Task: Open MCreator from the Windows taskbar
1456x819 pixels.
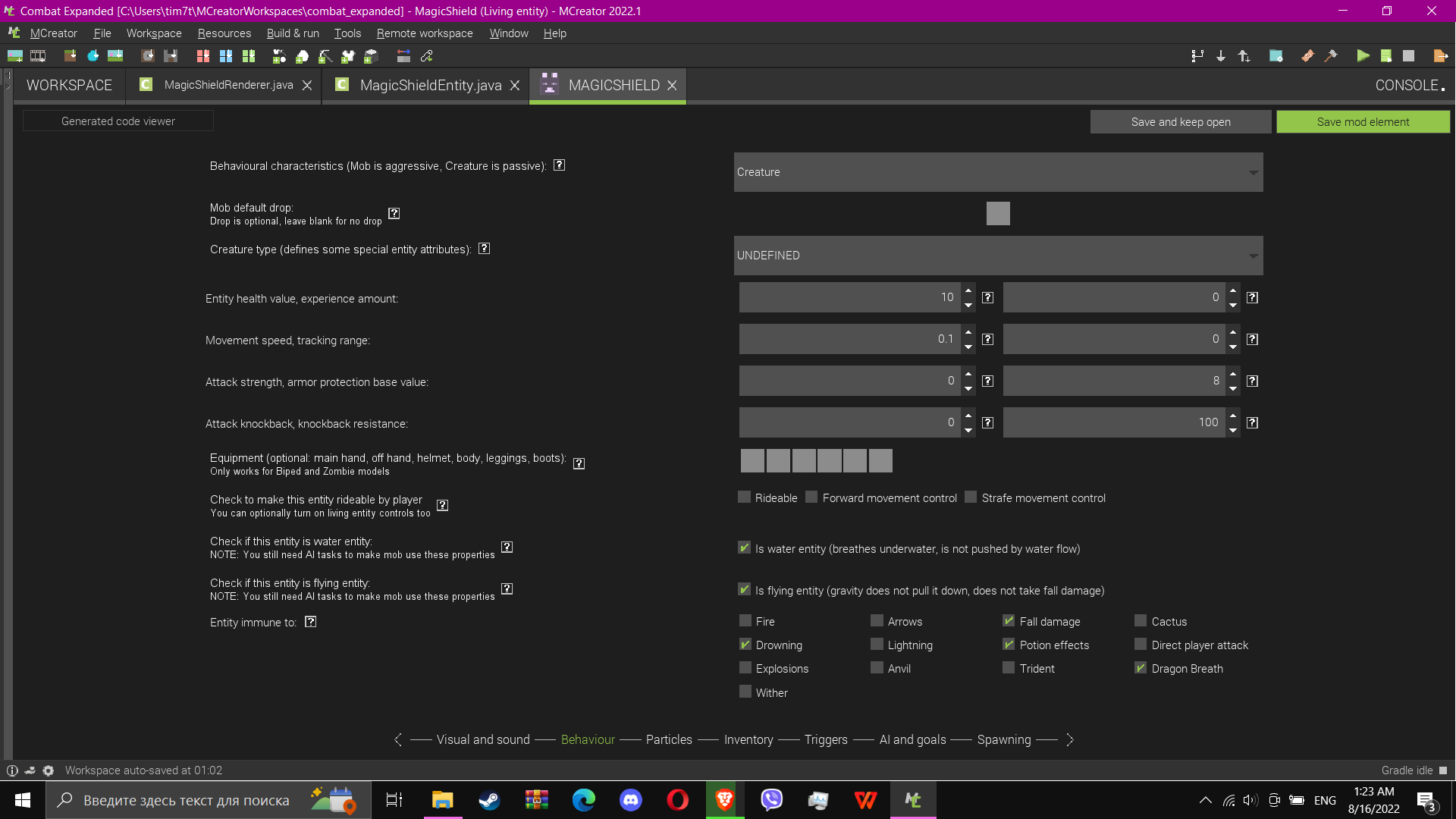Action: pyautogui.click(x=913, y=800)
